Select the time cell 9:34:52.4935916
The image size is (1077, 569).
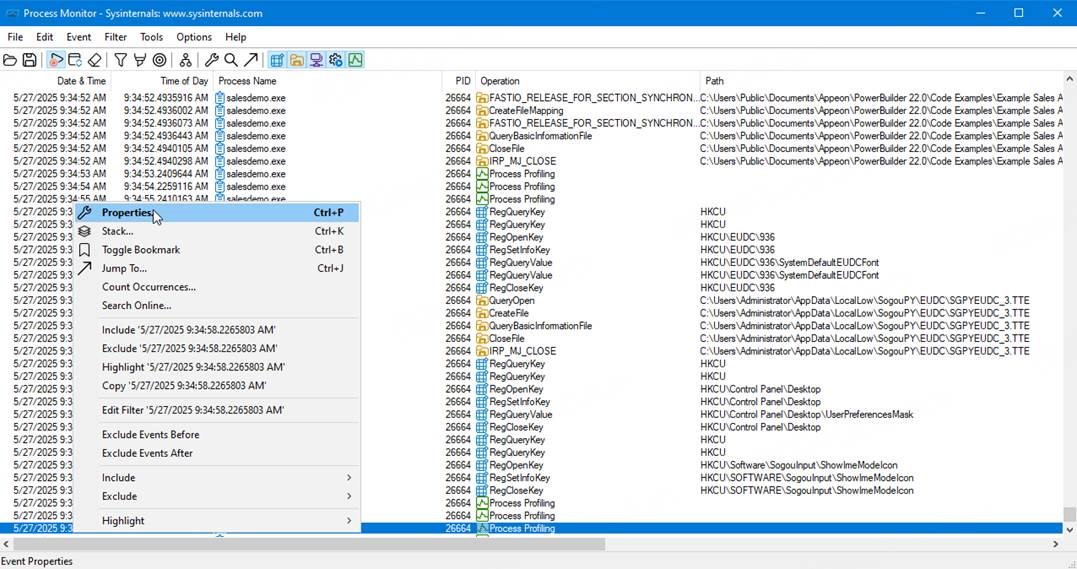pyautogui.click(x=166, y=98)
